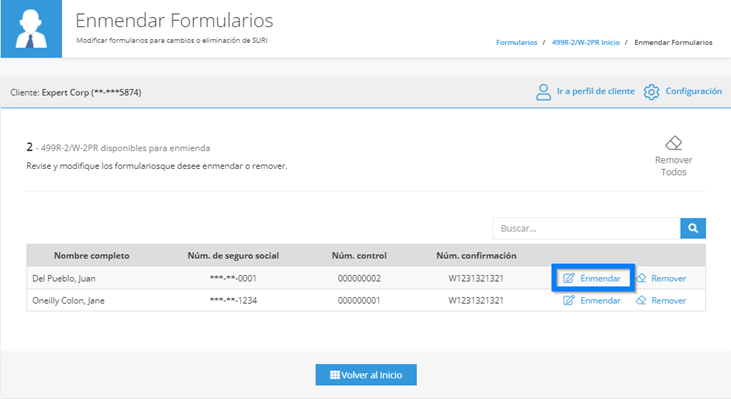Click Enmendar edit icon for Del Pueblo, Juan
Image resolution: width=731 pixels, height=399 pixels.
[569, 278]
